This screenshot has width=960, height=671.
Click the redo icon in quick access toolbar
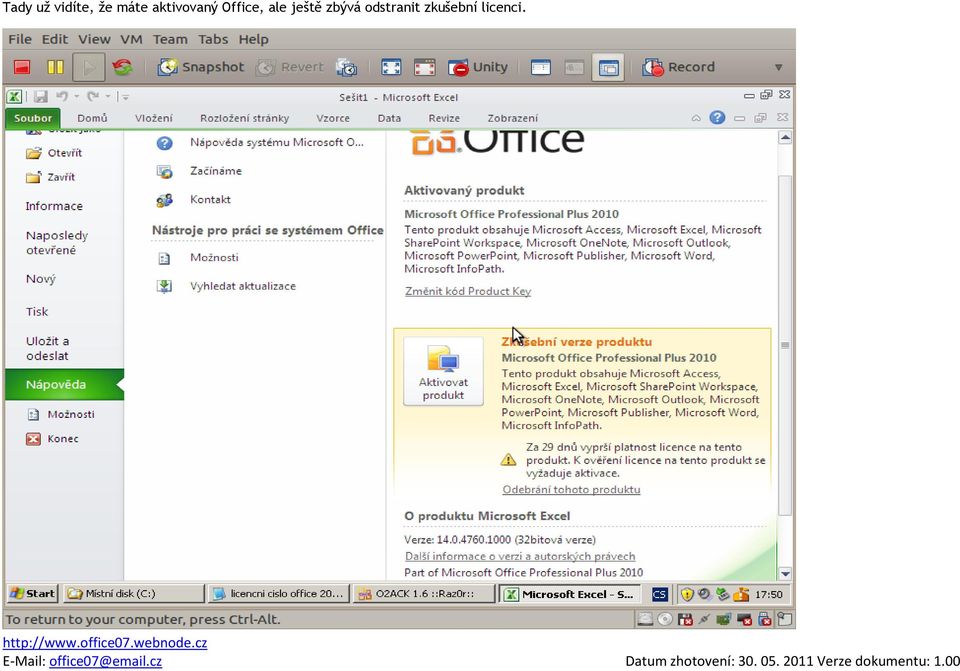pos(93,96)
